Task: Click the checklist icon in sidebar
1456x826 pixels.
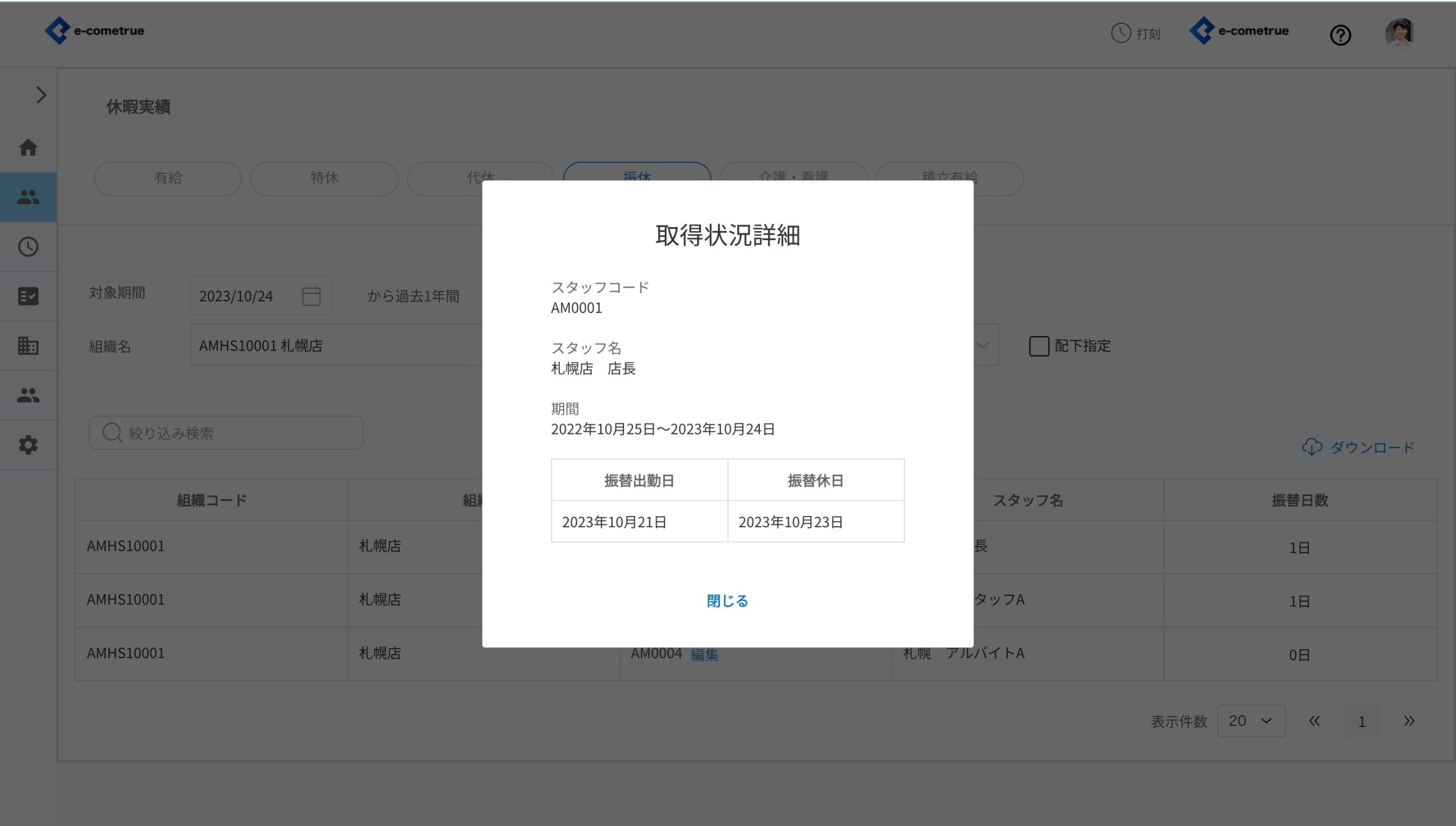Action: 28,296
